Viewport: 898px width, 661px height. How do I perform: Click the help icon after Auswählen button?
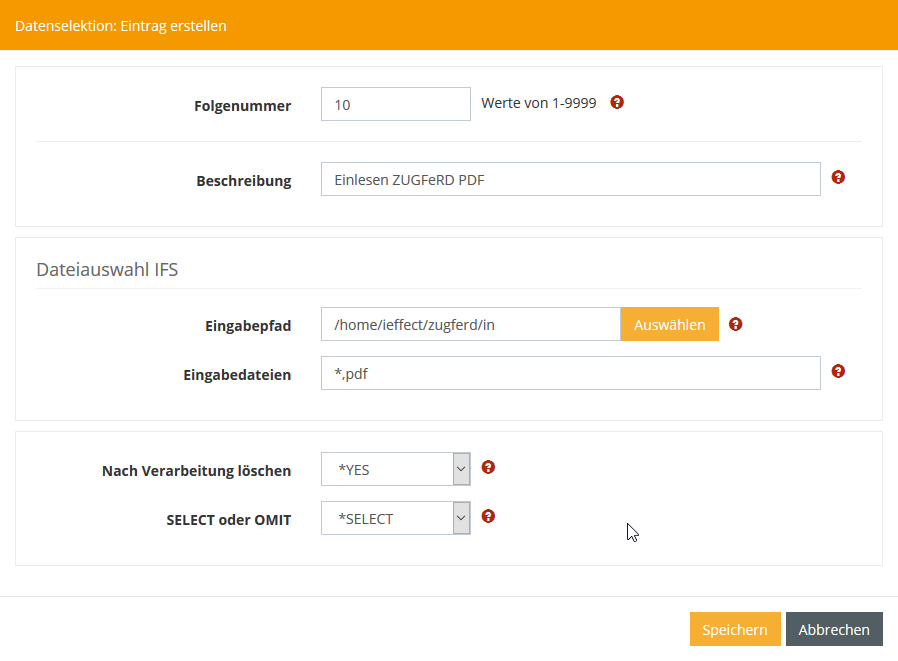pyautogui.click(x=736, y=324)
